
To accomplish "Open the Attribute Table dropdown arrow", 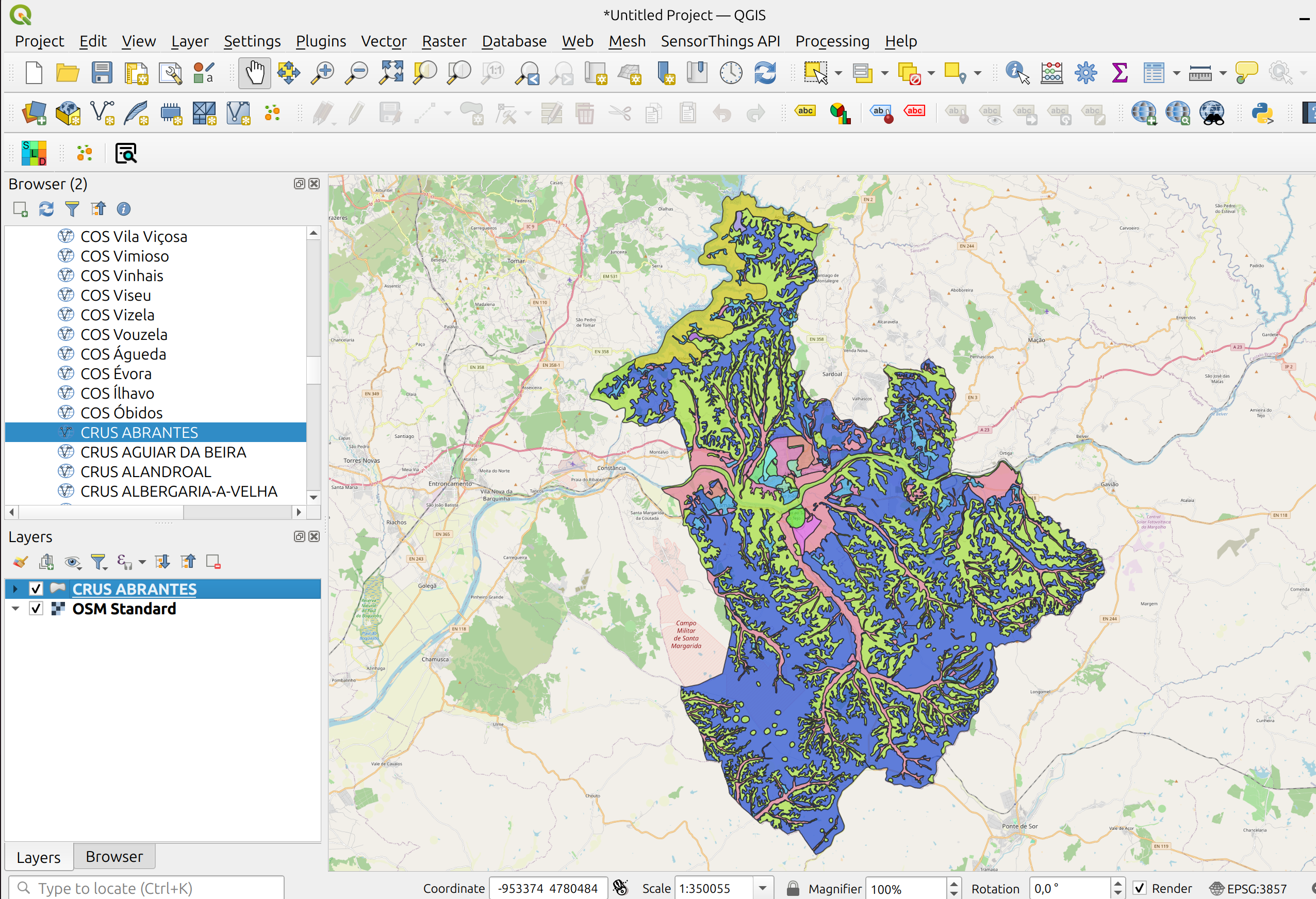I will tap(1176, 73).
